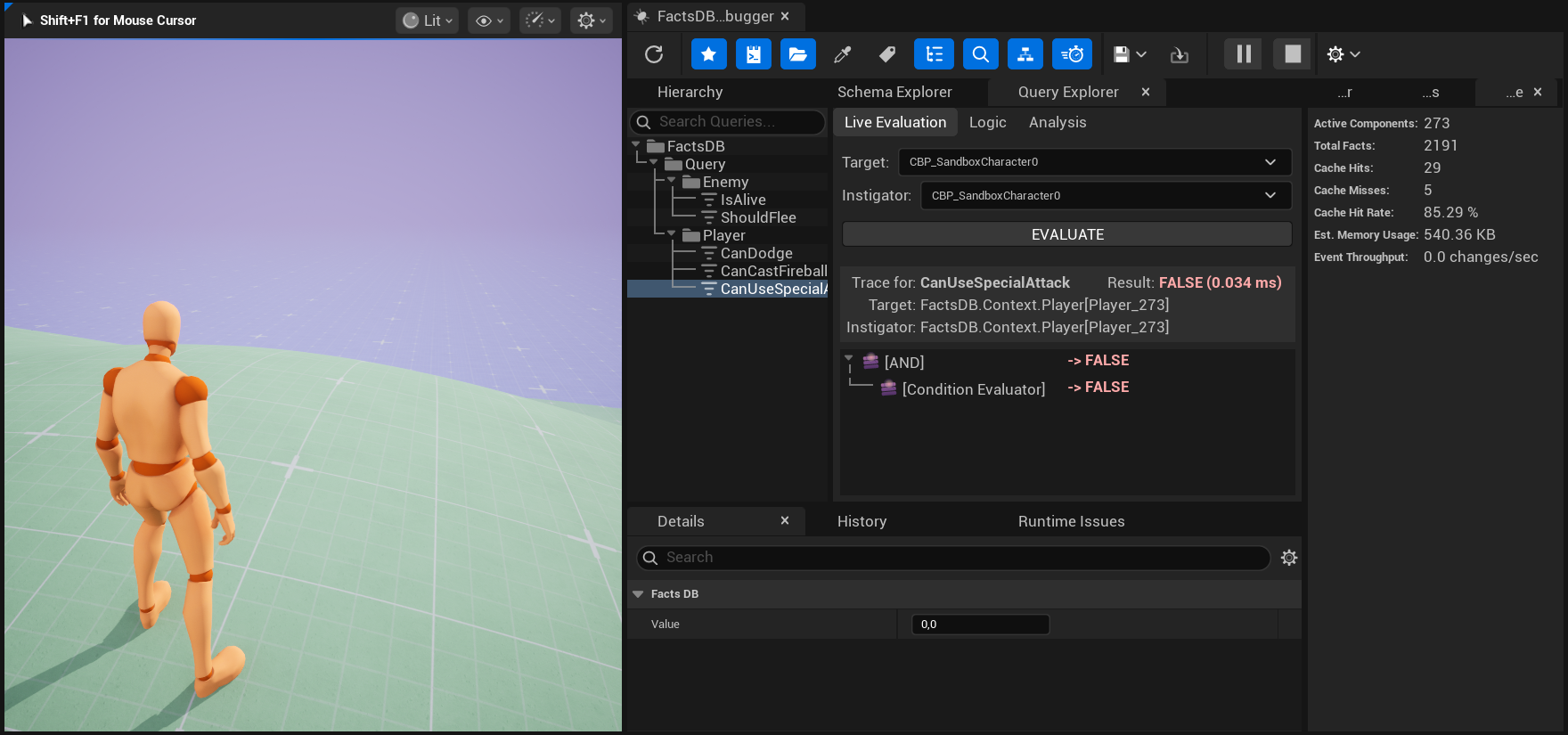Toggle the open folder toolbar button
The image size is (1568, 735).
coord(798,54)
